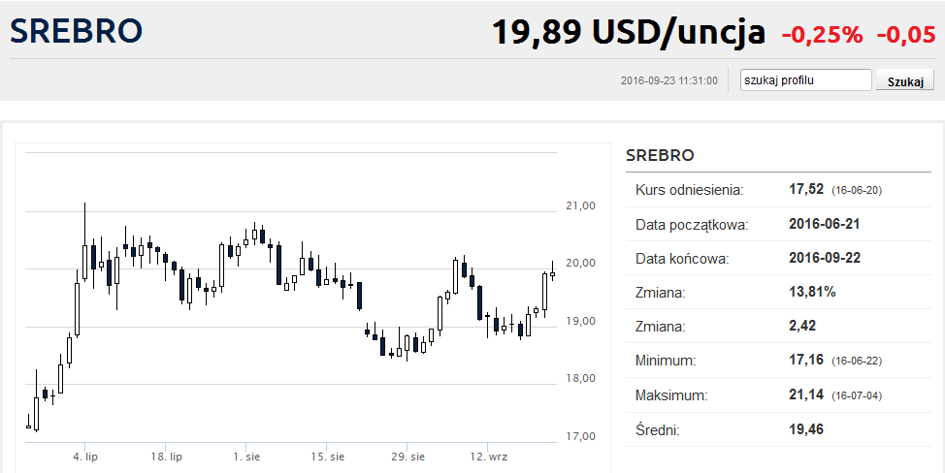Image resolution: width=945 pixels, height=473 pixels.
Task: Click the -0,05 absolute change value
Action: [x=906, y=35]
